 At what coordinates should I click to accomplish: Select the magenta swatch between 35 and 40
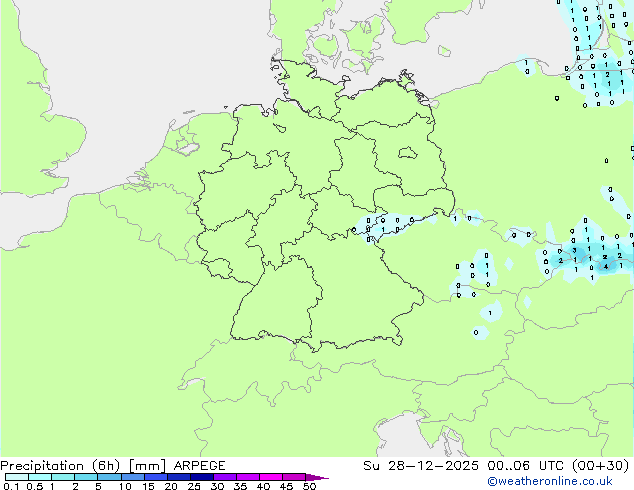click(248, 477)
